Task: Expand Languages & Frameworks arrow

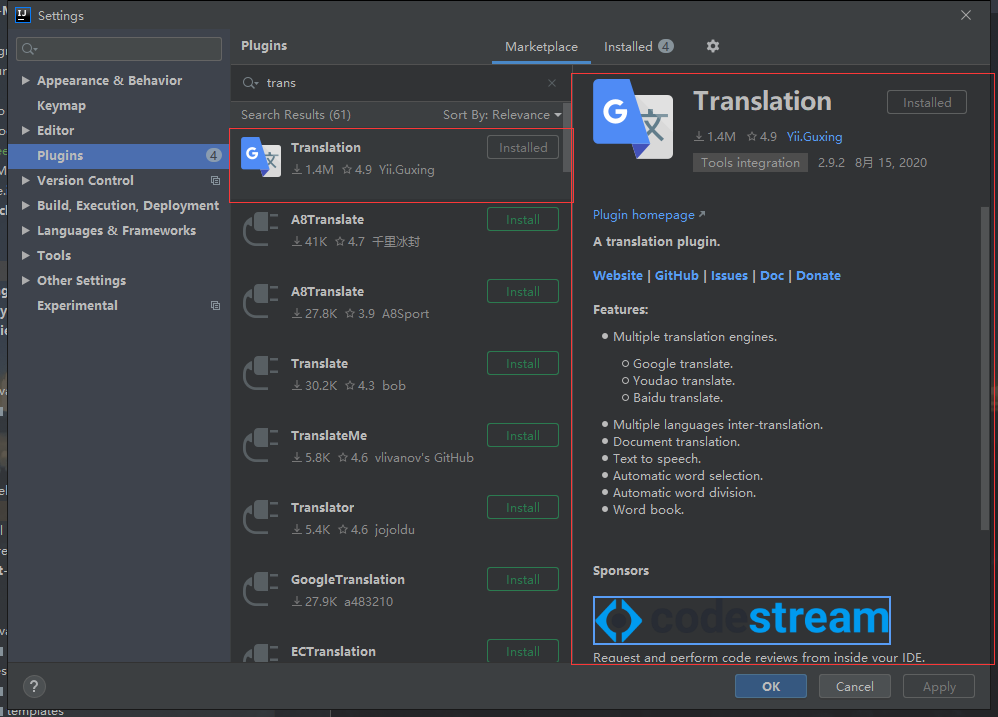Action: [25, 230]
